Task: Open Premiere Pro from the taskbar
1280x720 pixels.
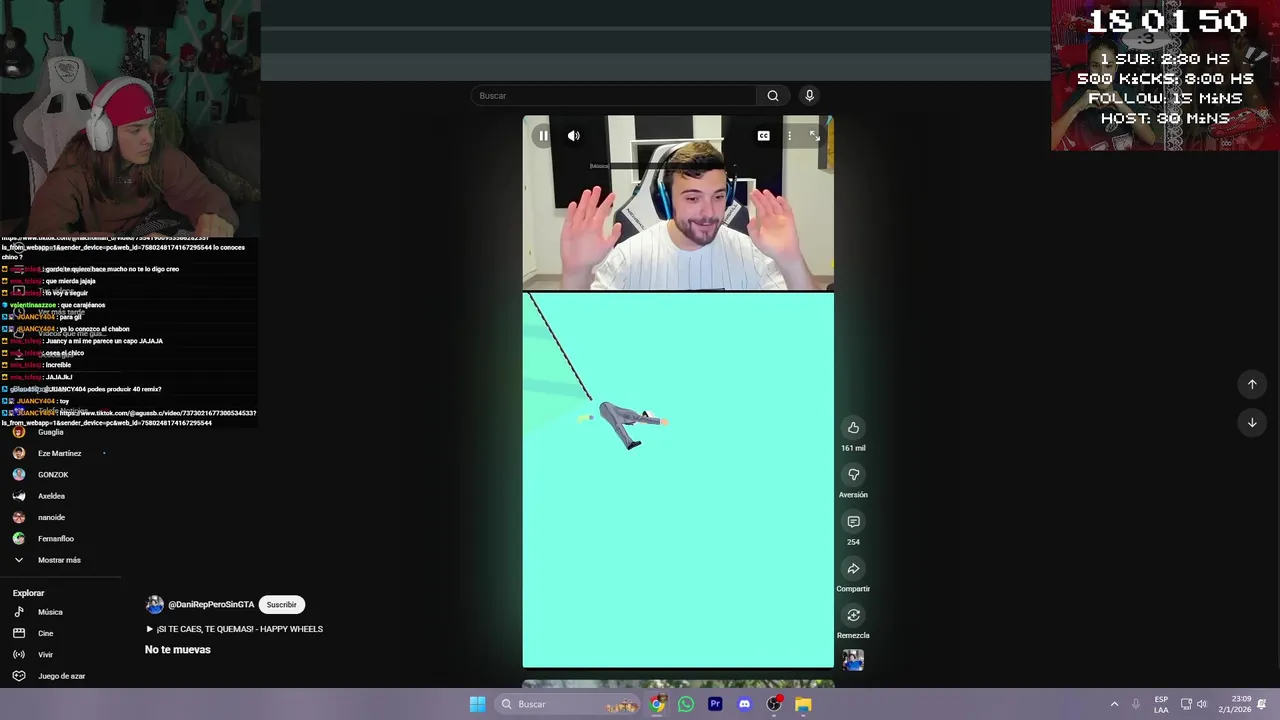Action: point(715,704)
